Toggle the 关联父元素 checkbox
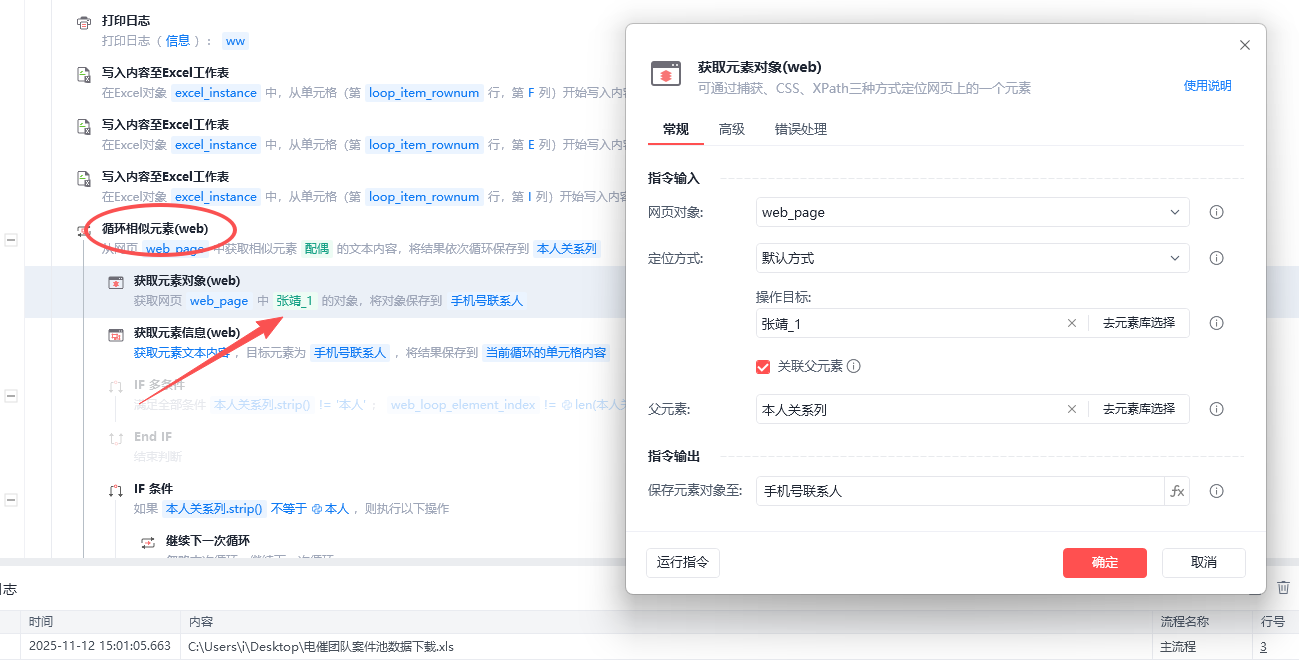Screen dimensions: 1299x660 coord(763,366)
